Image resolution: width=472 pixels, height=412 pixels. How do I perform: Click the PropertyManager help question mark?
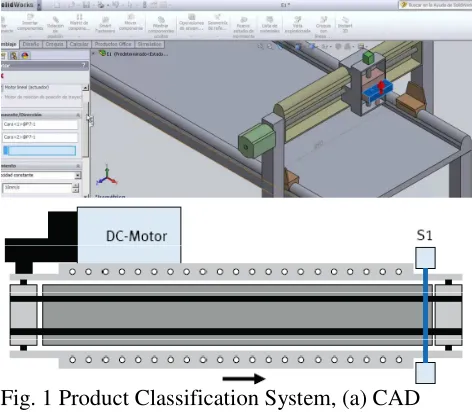84,65
